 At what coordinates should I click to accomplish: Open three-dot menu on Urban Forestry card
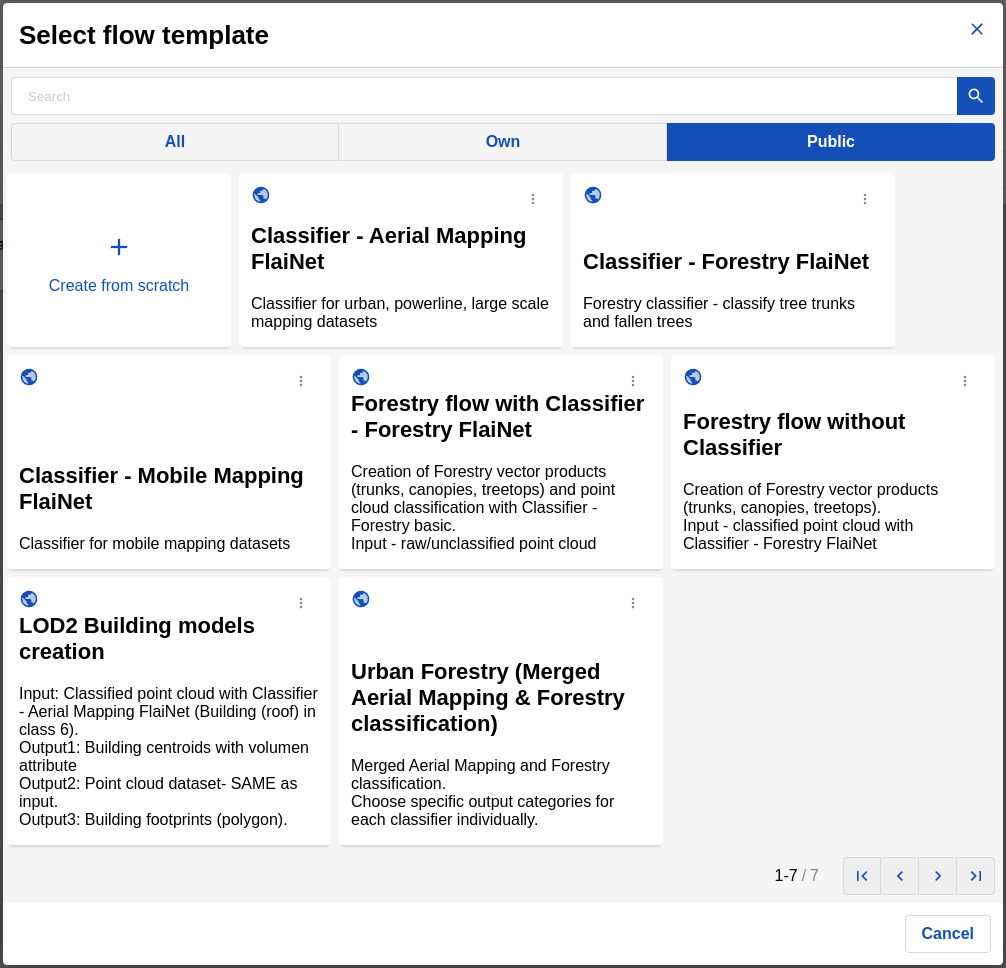click(x=633, y=603)
